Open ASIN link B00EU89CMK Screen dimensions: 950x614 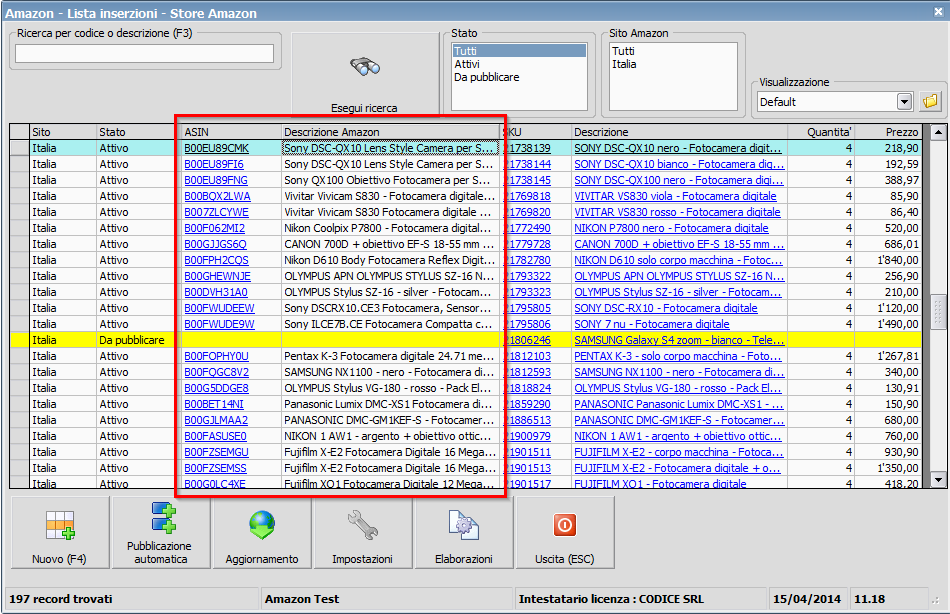(x=216, y=148)
